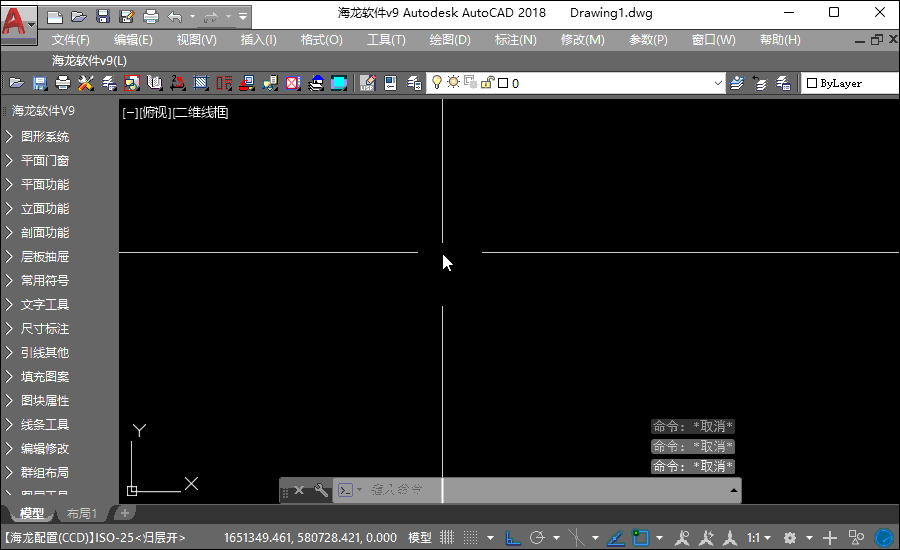Click Save As icon in quick access toolbar
This screenshot has width=900, height=550.
[x=126, y=17]
